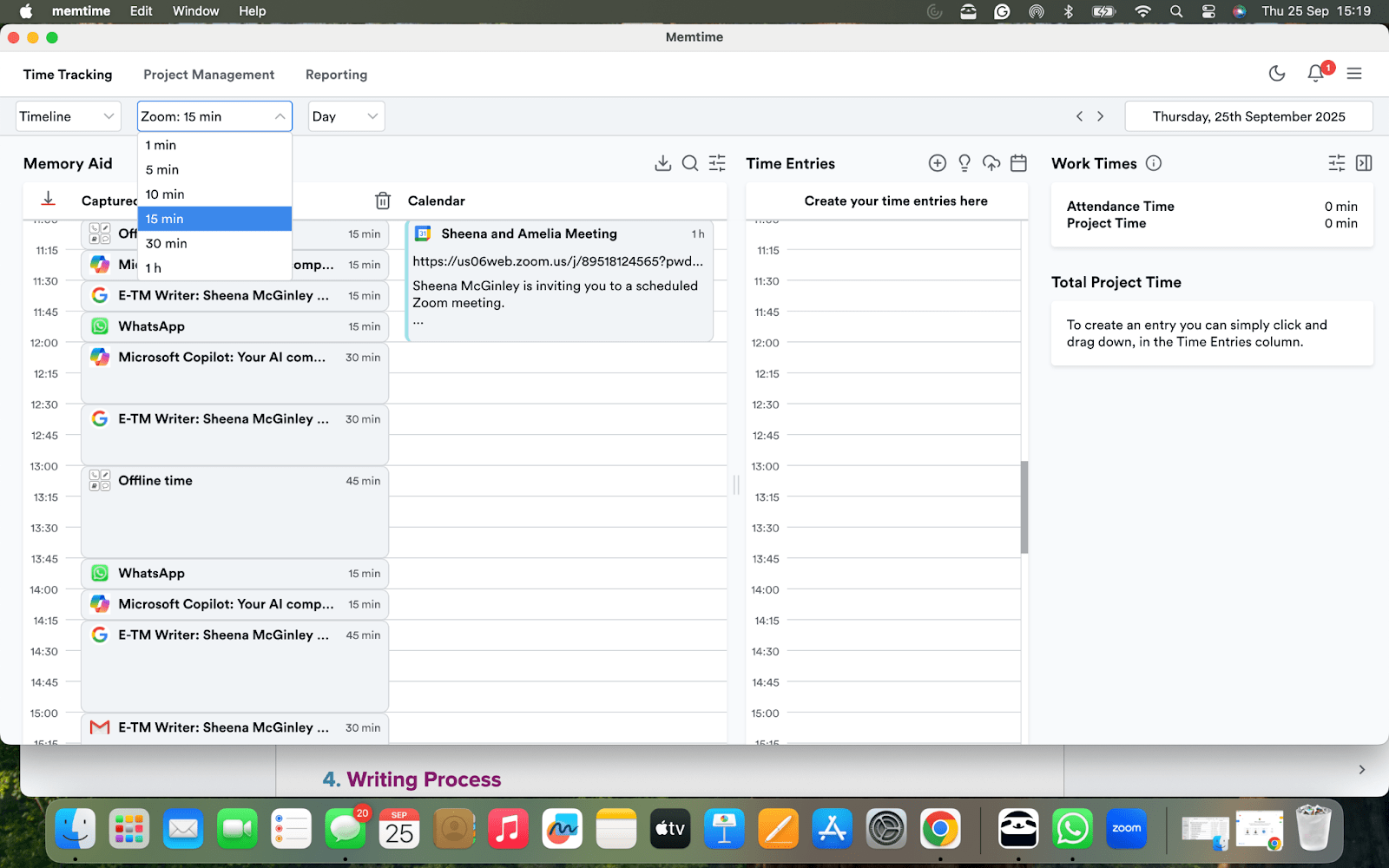Click the Attendance Time row

click(x=1212, y=207)
